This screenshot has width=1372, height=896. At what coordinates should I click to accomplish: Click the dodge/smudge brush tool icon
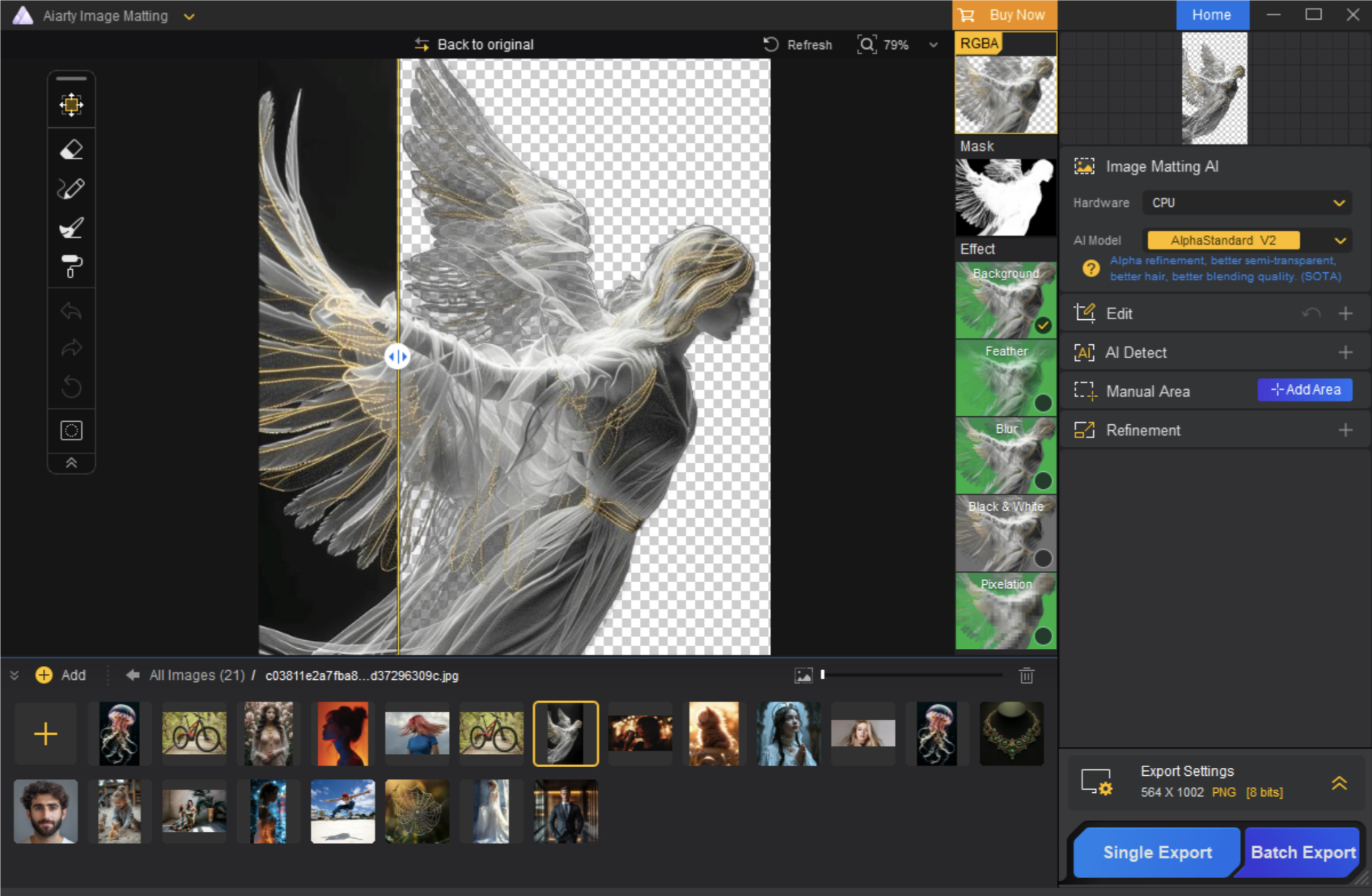click(x=71, y=228)
